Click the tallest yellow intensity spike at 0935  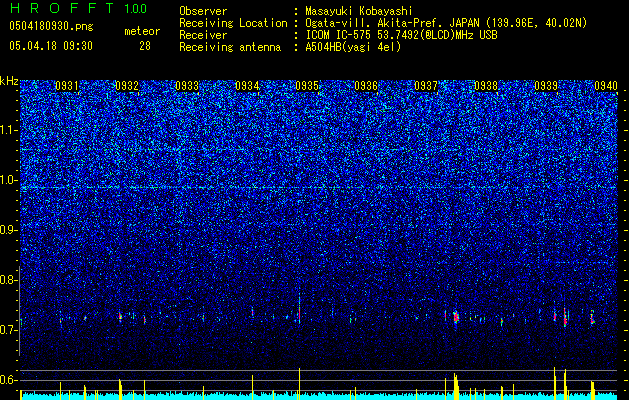tap(299, 384)
